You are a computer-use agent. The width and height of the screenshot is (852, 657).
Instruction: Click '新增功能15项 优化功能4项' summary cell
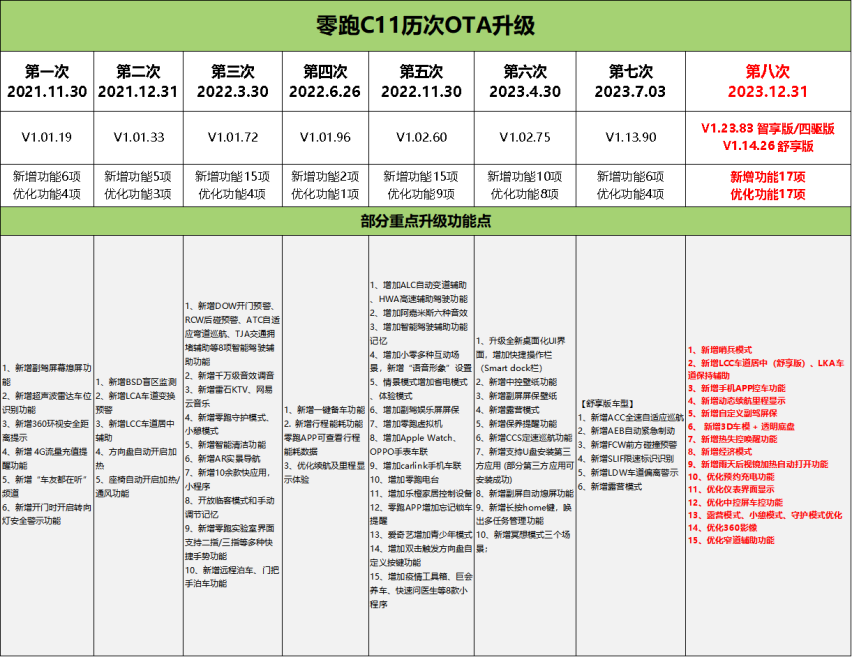coord(233,185)
